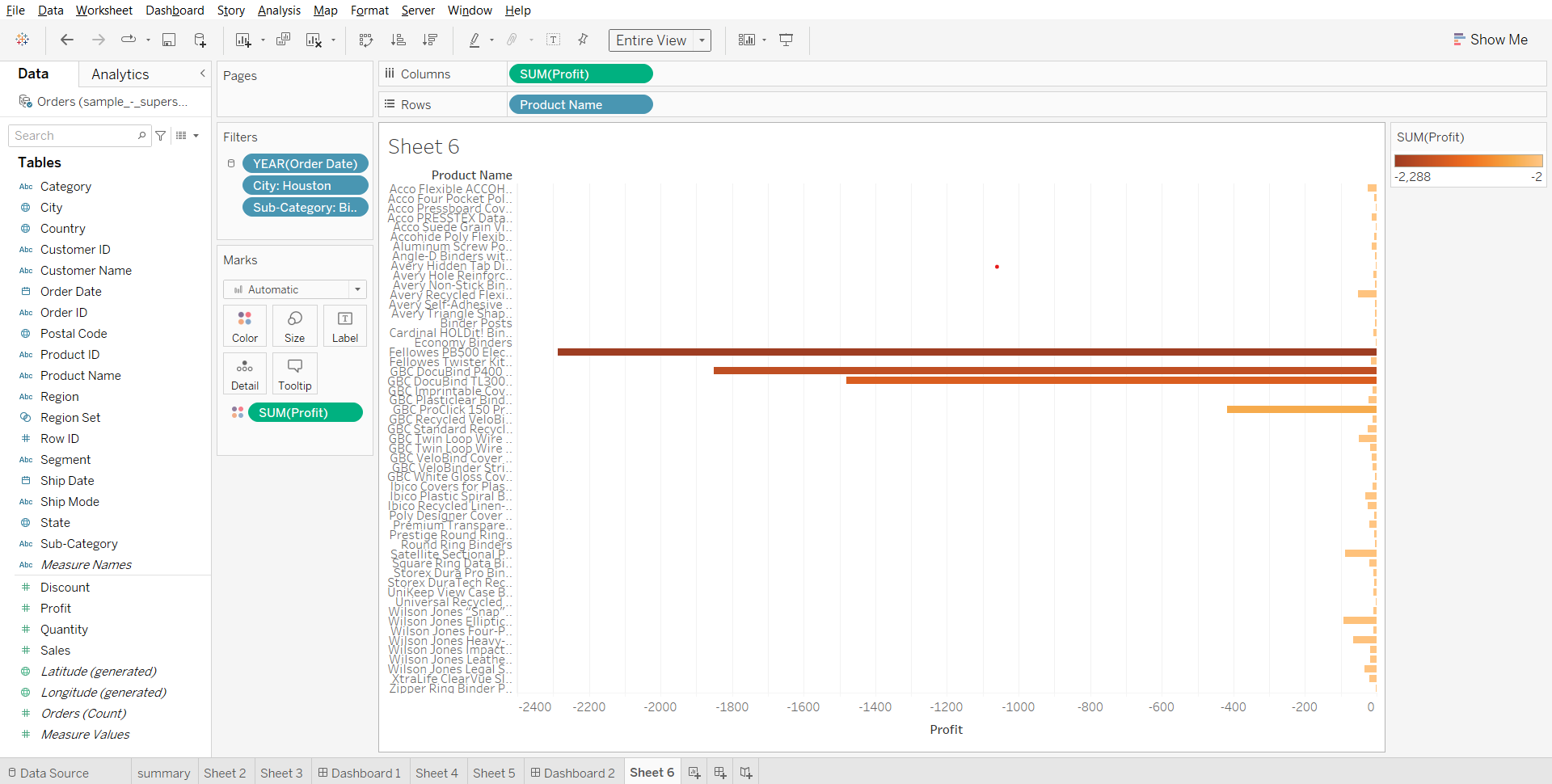The height and width of the screenshot is (784, 1552).
Task: Open the Analysis menu
Action: (279, 11)
